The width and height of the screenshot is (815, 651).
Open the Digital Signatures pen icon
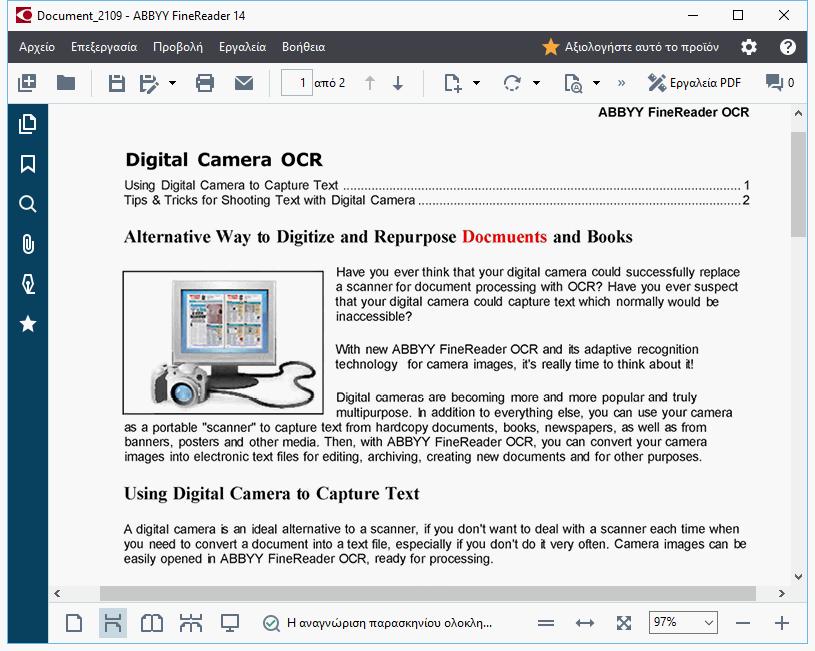pos(28,284)
